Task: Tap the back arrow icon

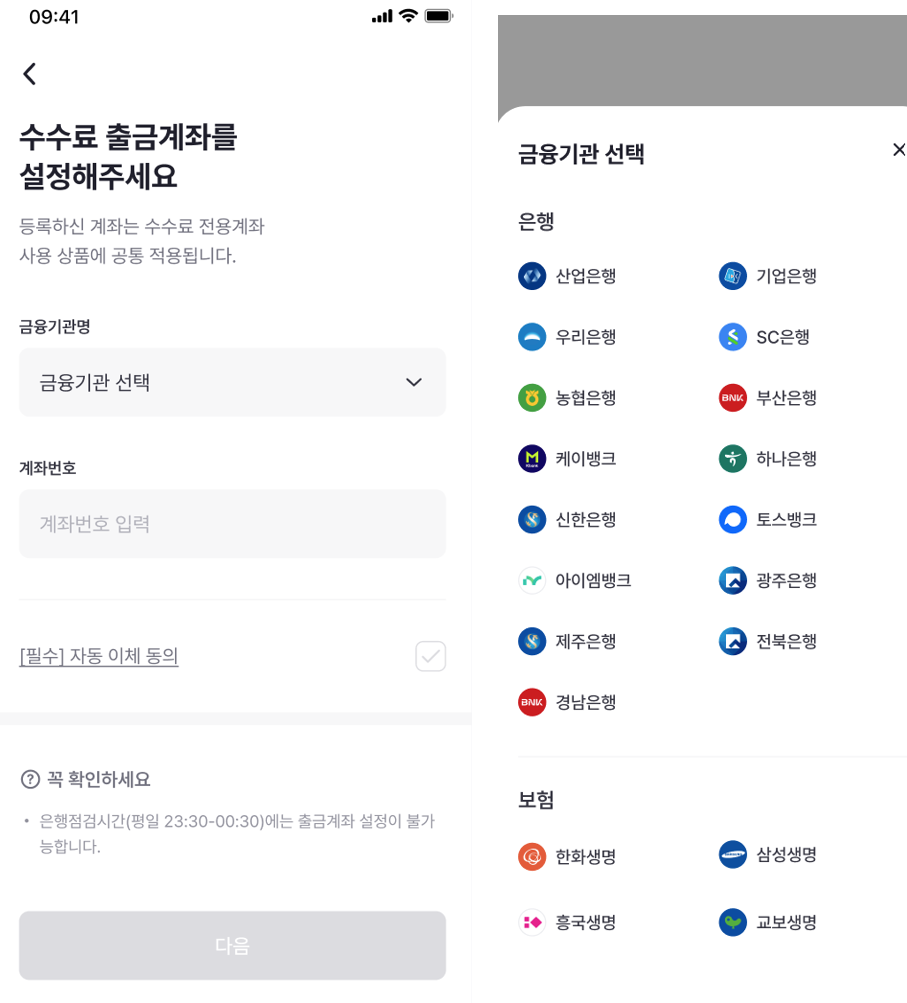Action: coord(30,74)
